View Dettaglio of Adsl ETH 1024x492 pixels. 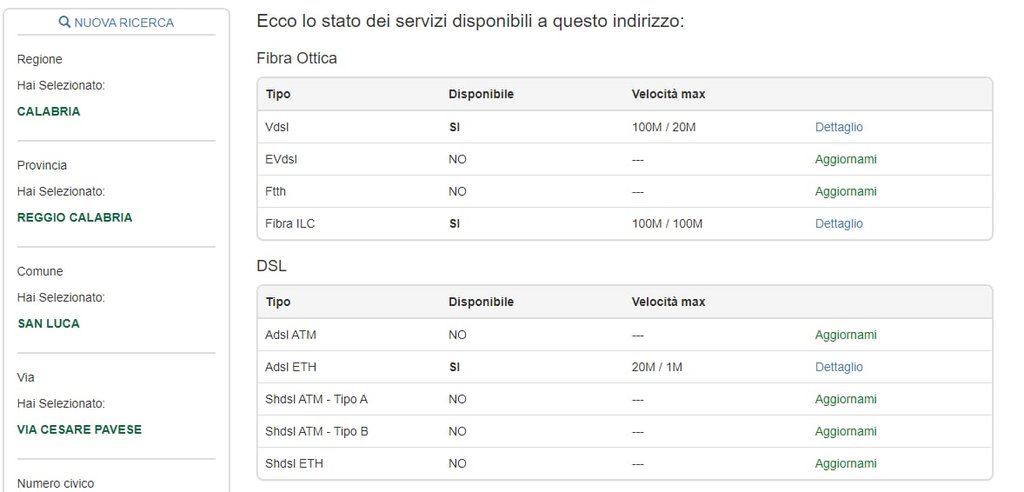pos(838,367)
